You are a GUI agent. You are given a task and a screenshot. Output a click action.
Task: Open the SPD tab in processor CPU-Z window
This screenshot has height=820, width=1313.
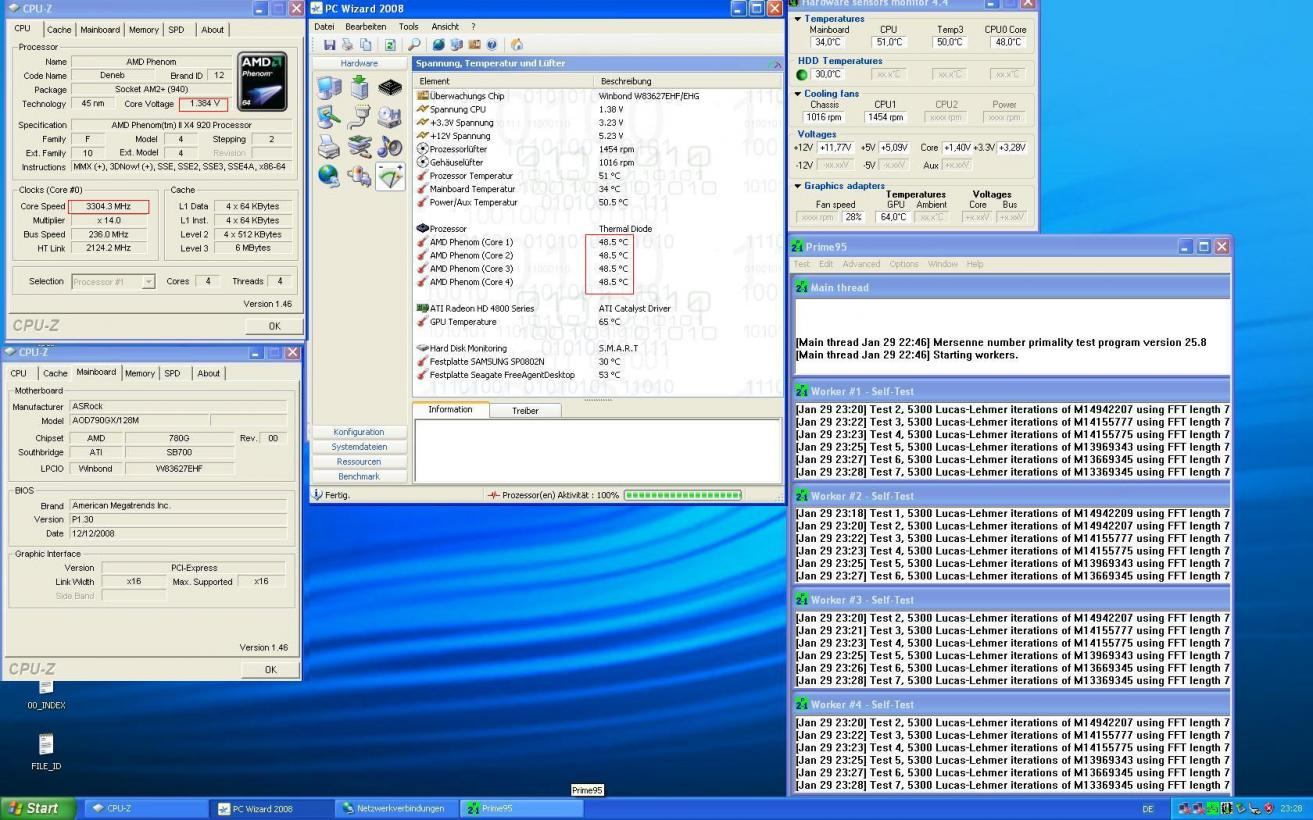point(176,30)
